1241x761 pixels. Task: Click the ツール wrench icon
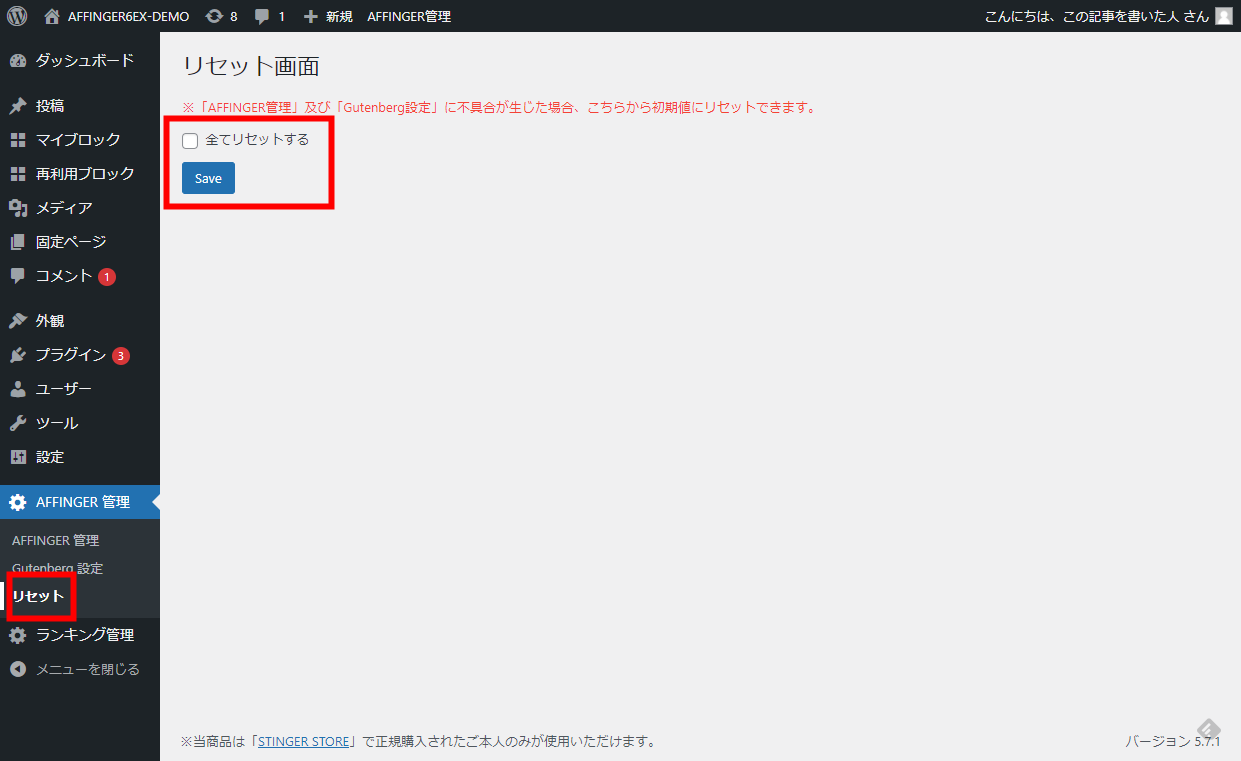pos(18,423)
